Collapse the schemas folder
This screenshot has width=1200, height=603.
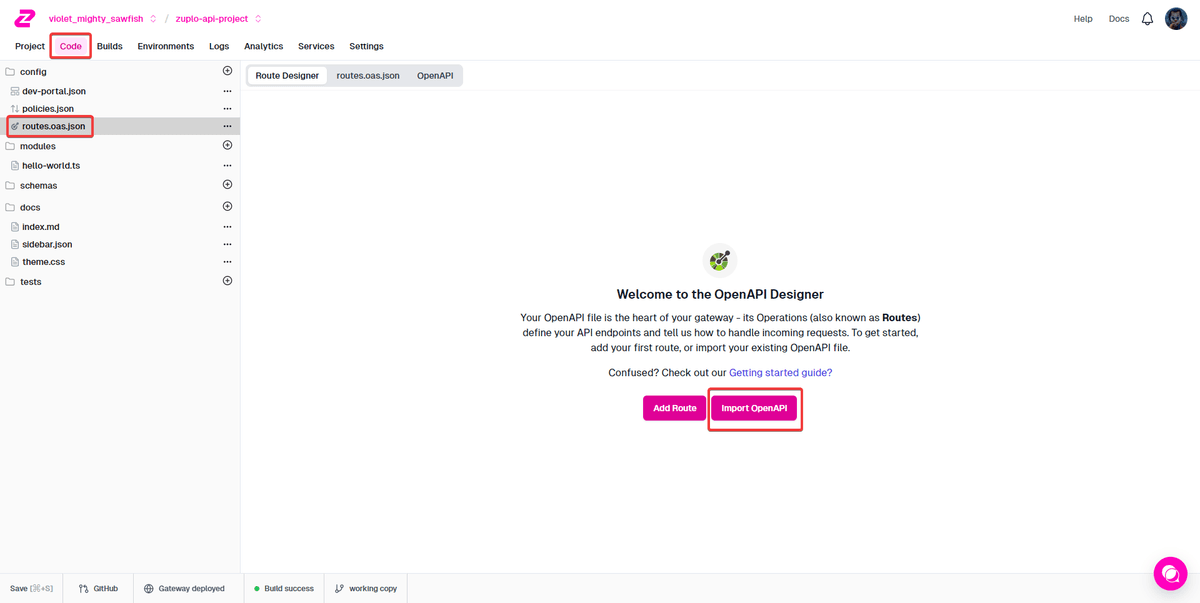(x=38, y=186)
